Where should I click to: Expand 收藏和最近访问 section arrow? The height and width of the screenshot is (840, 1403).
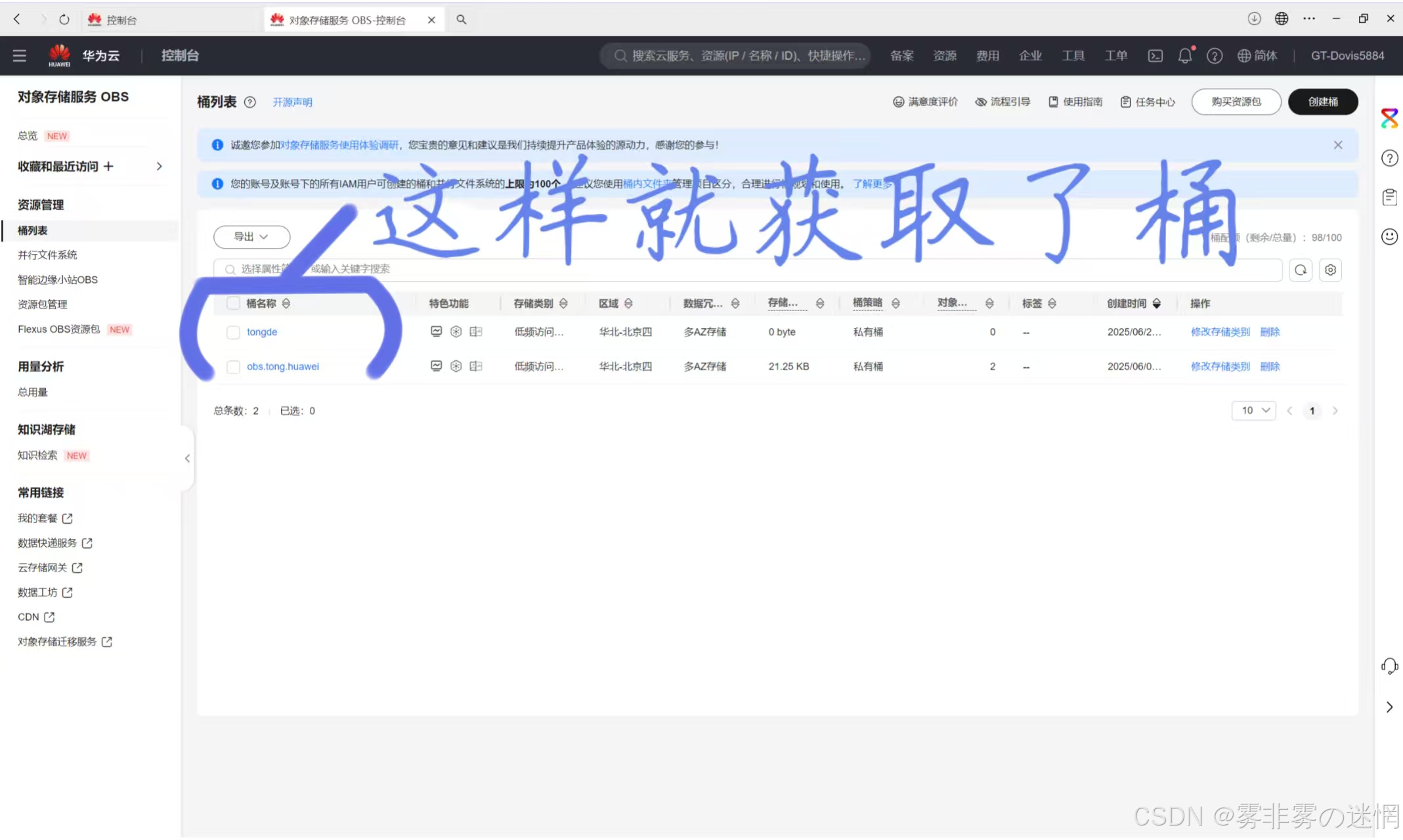[x=159, y=167]
